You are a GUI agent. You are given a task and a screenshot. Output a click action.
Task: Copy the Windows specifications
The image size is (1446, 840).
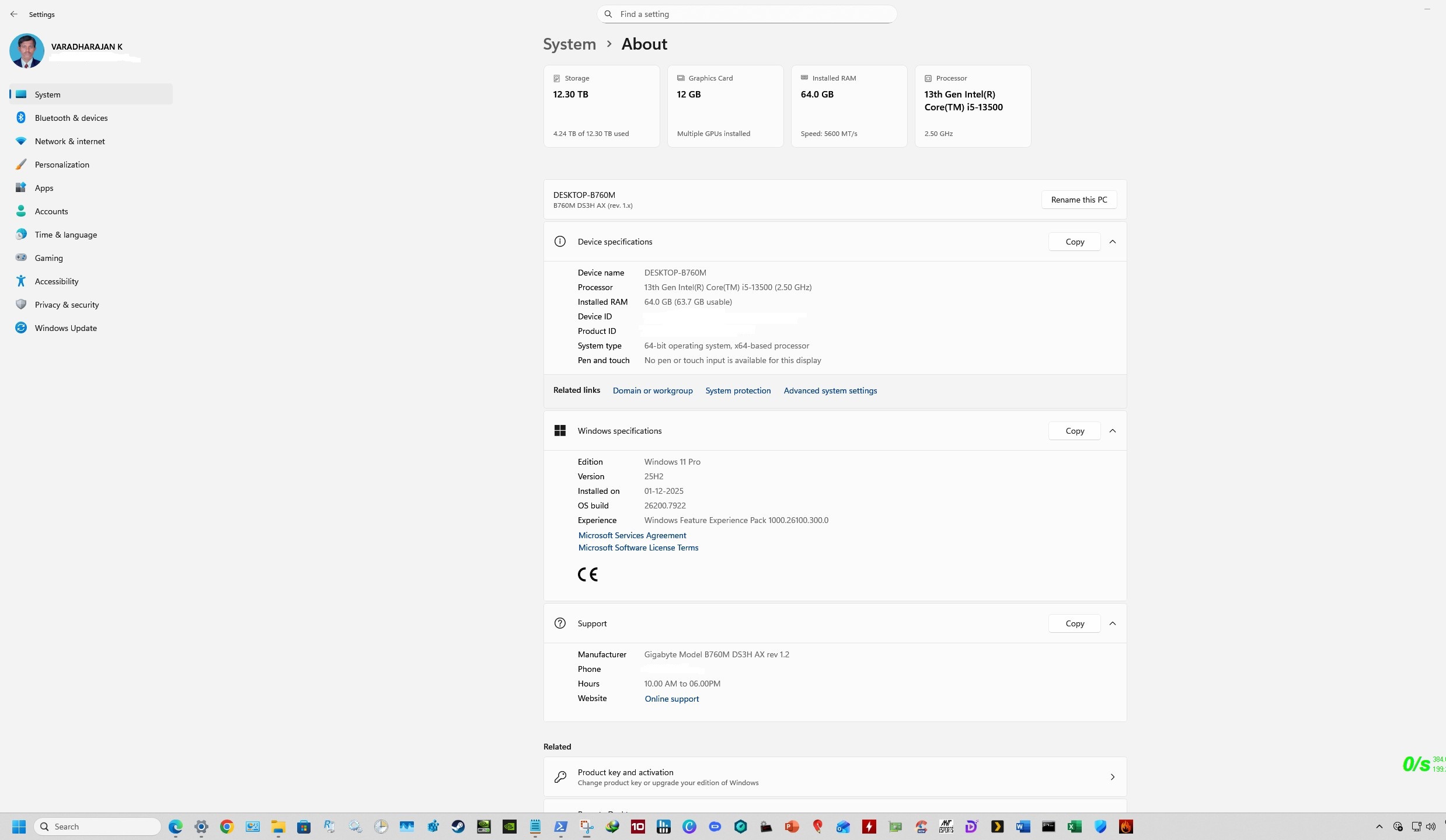click(x=1074, y=431)
